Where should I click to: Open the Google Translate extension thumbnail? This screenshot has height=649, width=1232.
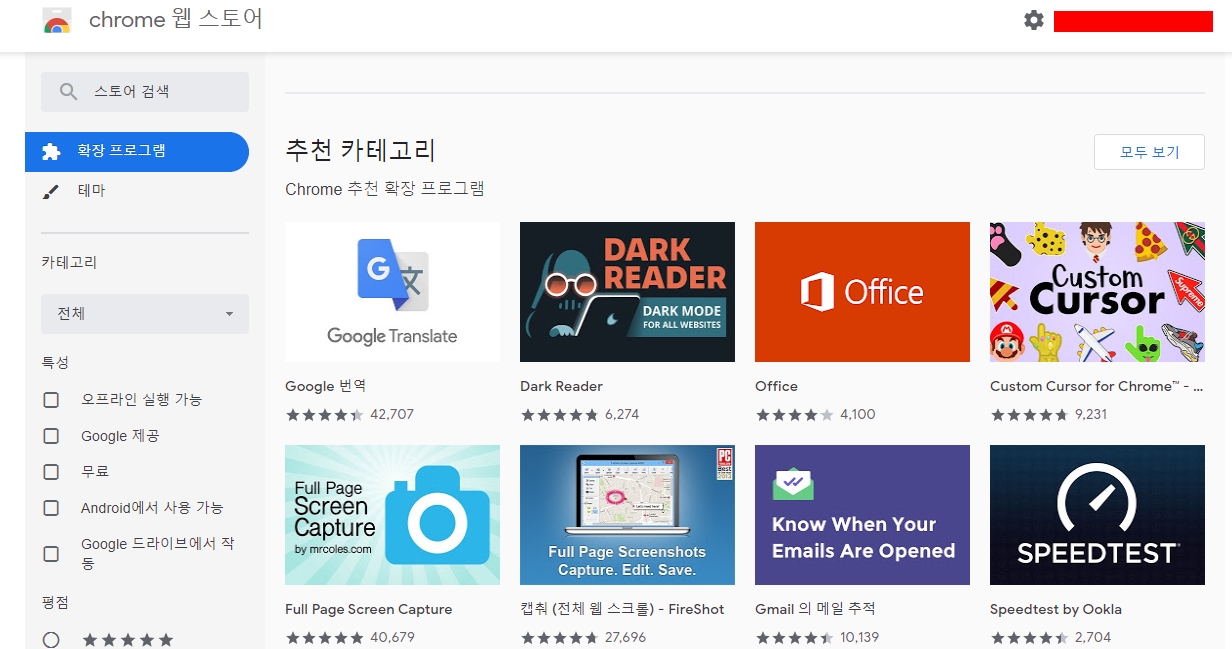392,292
